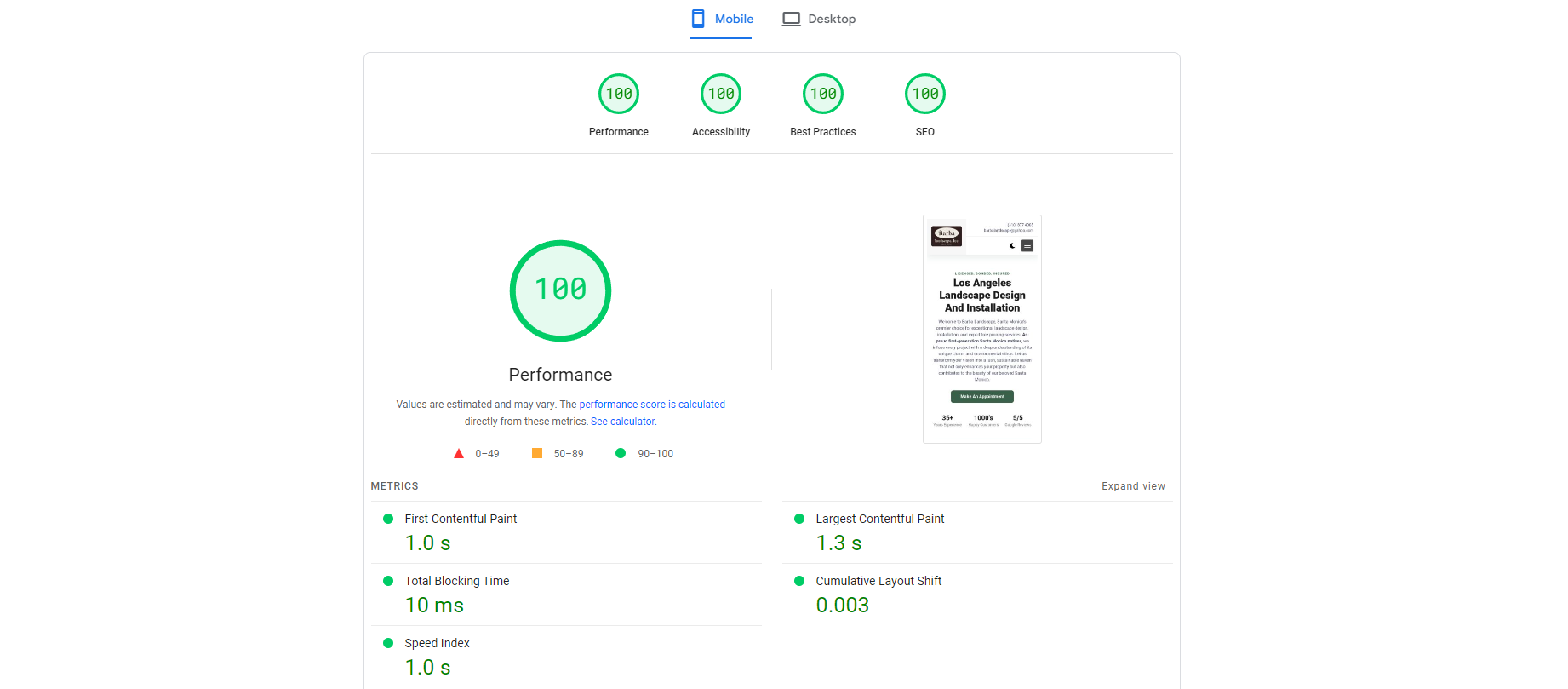Click the Accessibility score gauge

pos(721,95)
